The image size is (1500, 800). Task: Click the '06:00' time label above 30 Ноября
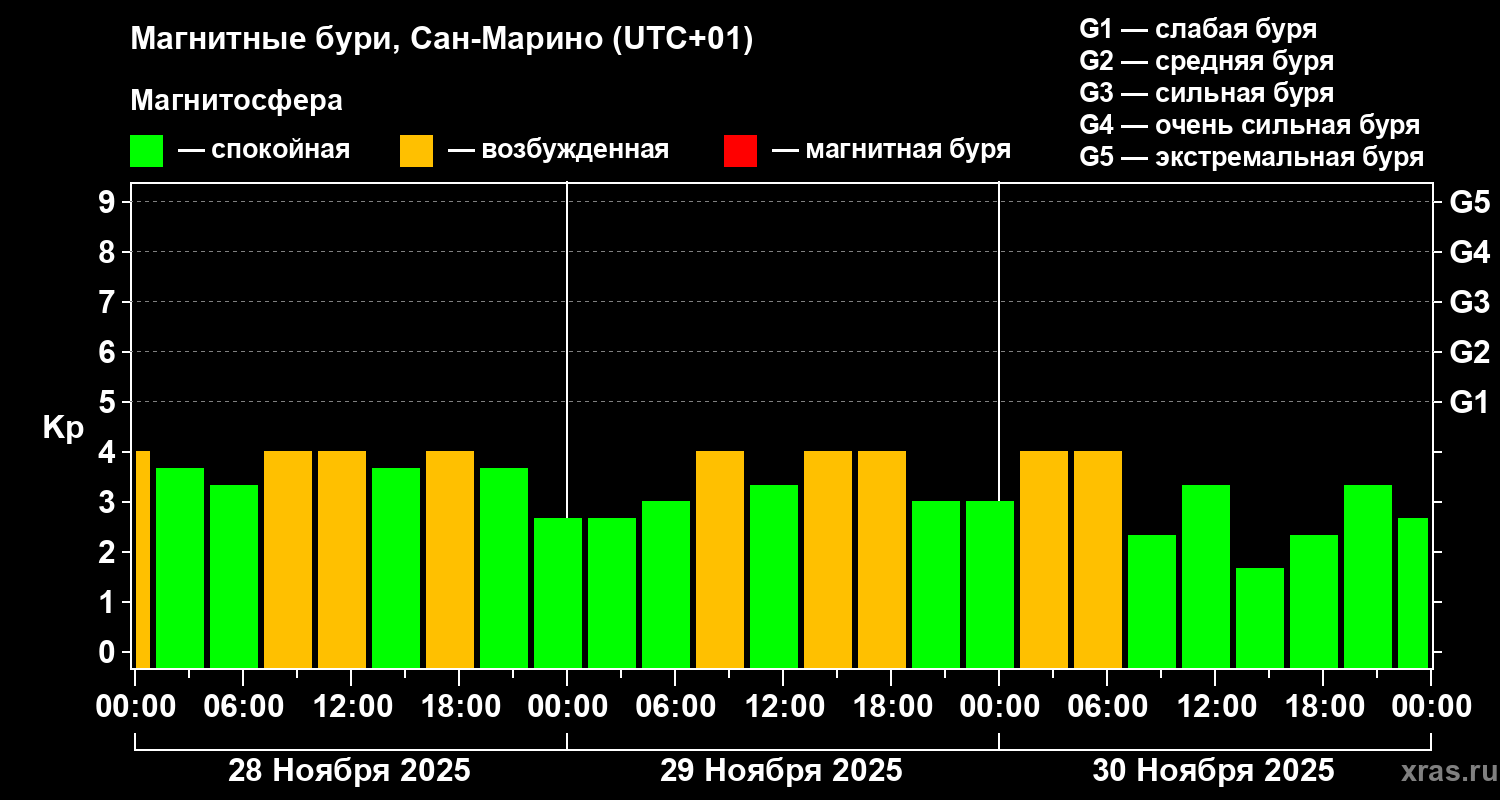pyautogui.click(x=1106, y=707)
